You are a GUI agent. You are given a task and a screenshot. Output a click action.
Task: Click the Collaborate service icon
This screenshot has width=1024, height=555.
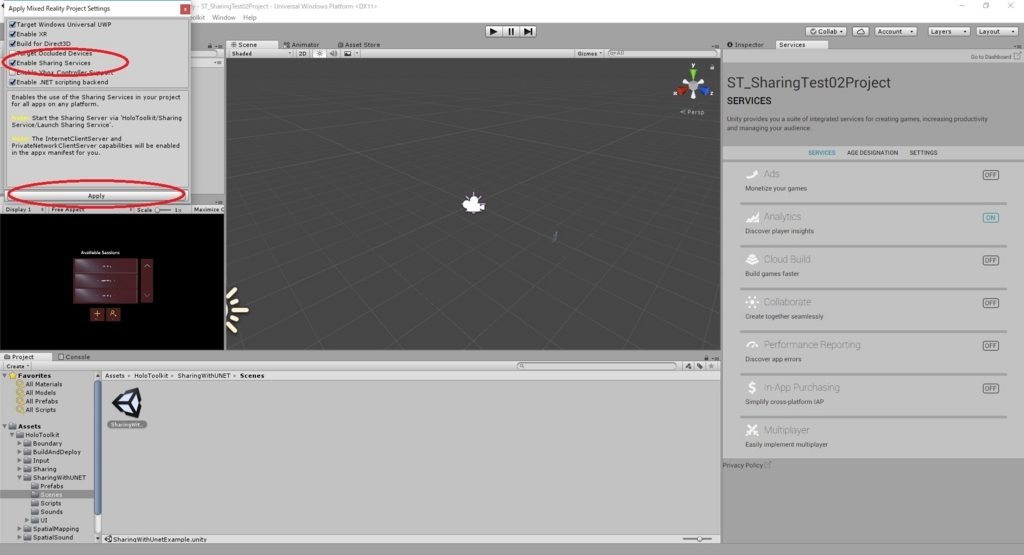point(752,302)
